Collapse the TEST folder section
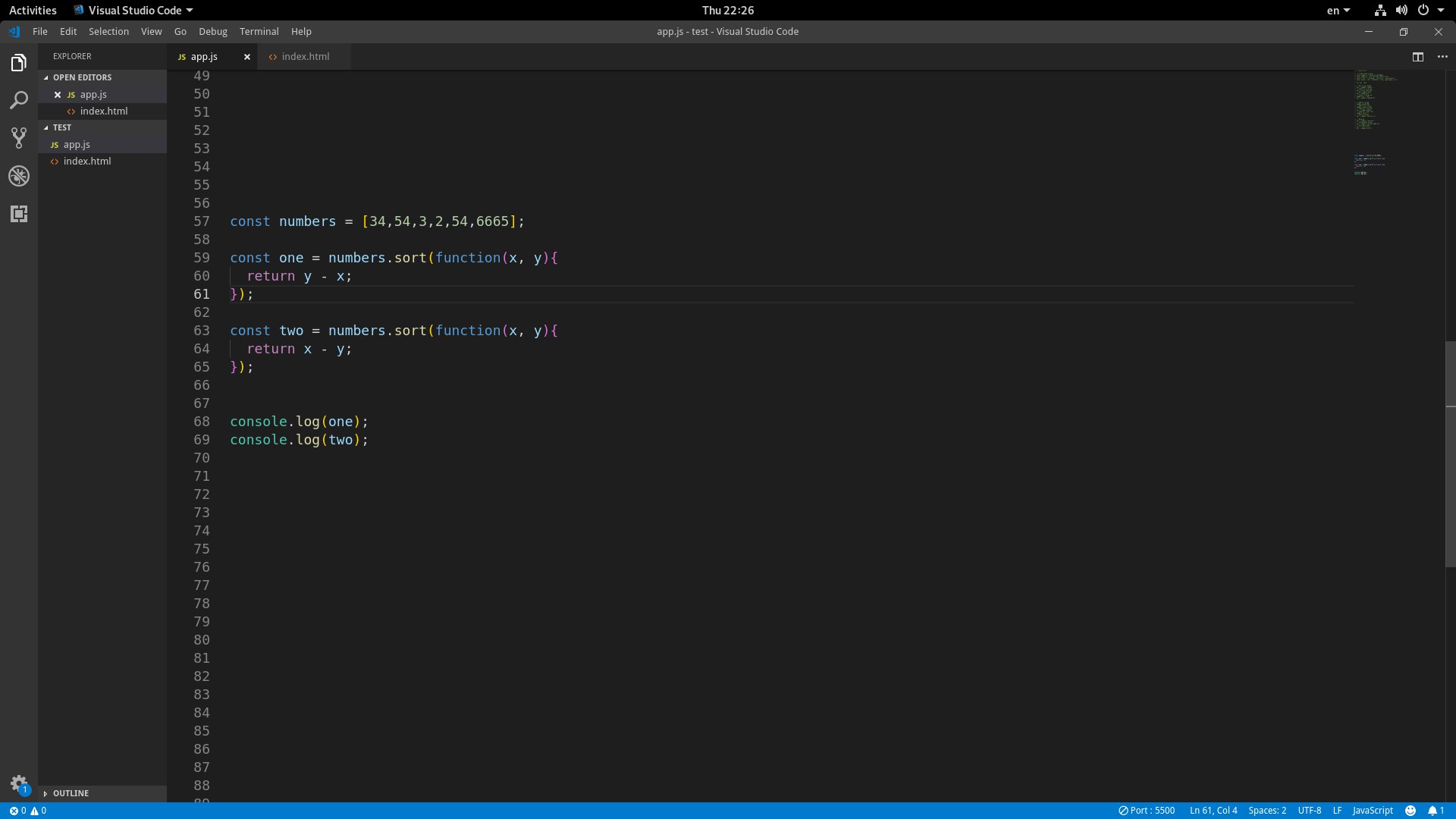The width and height of the screenshot is (1456, 819). click(62, 127)
